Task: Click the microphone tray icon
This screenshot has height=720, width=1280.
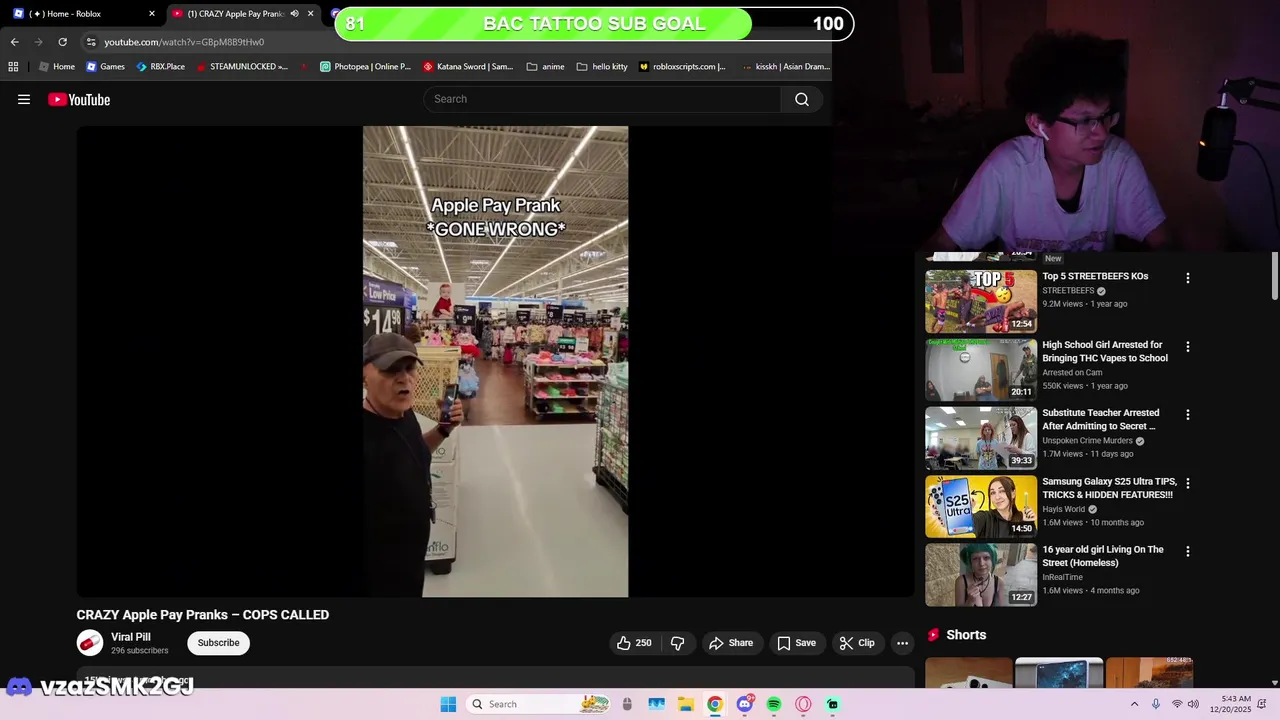Action: coord(1156,704)
